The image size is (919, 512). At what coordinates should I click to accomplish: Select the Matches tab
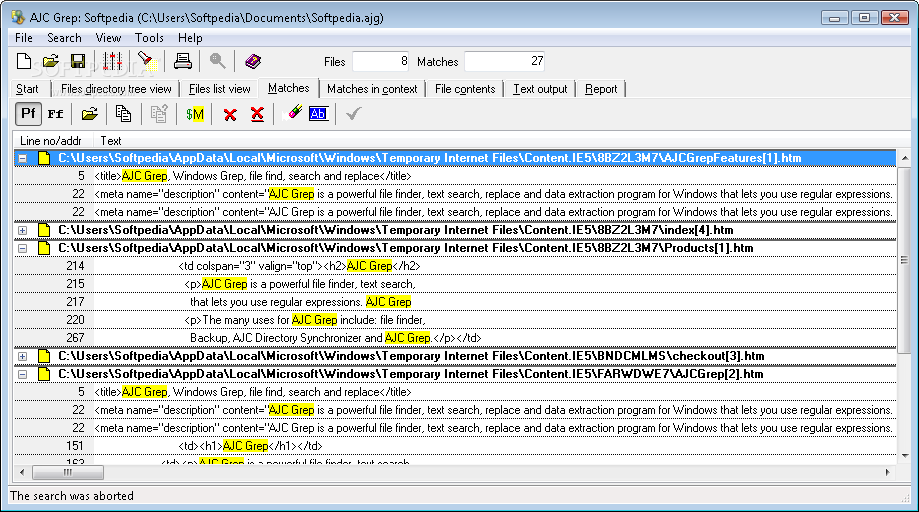point(288,88)
